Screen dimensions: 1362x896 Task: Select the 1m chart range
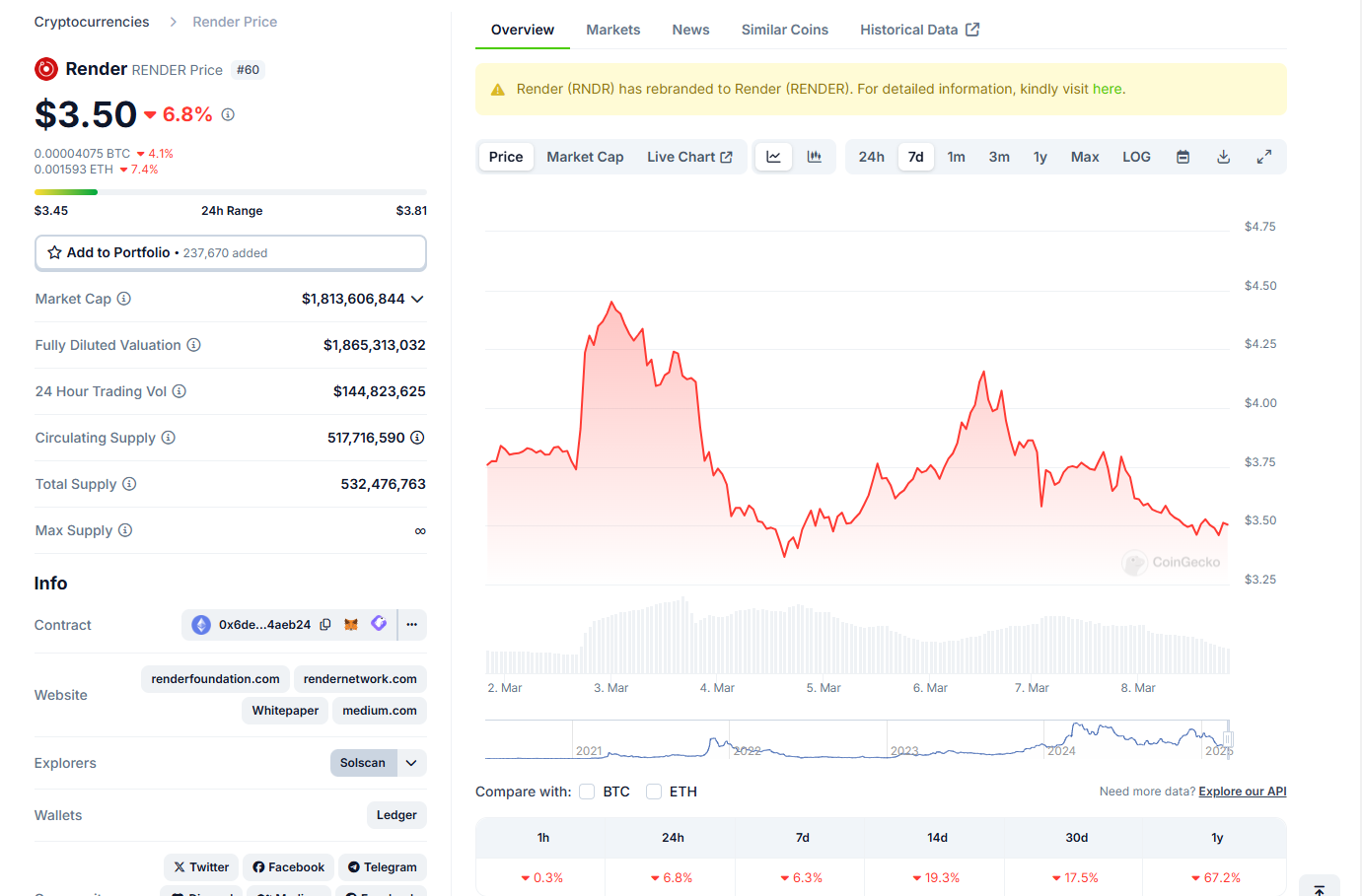[x=957, y=157]
